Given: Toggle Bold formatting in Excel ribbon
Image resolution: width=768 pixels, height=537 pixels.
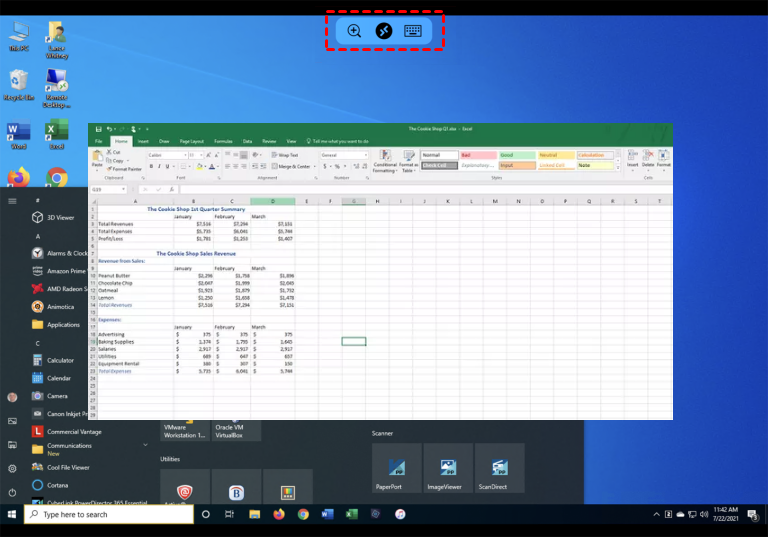Looking at the screenshot, I should click(151, 166).
